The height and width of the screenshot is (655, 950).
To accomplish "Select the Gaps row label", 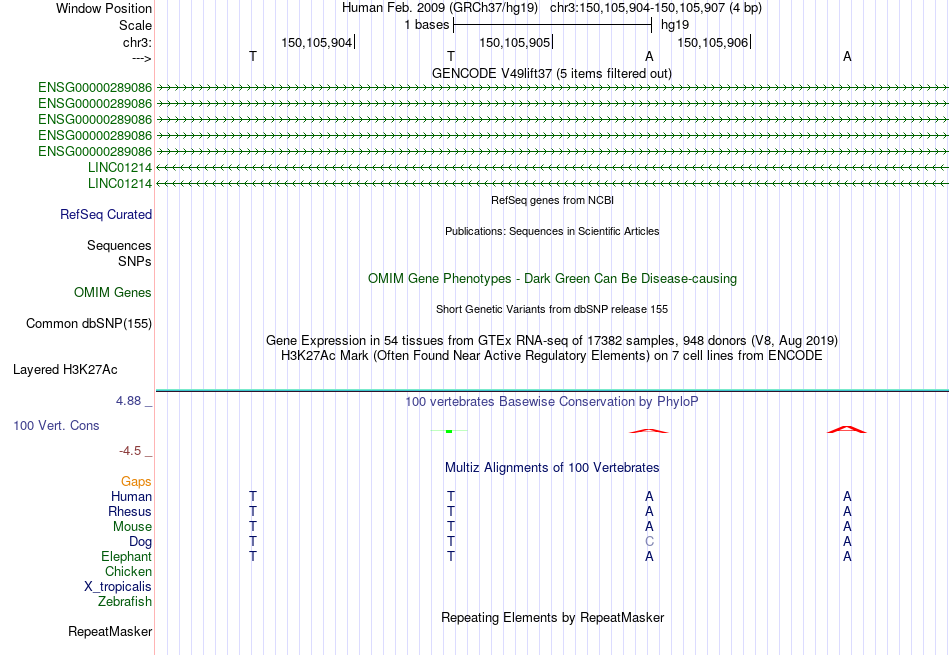I will click(136, 481).
